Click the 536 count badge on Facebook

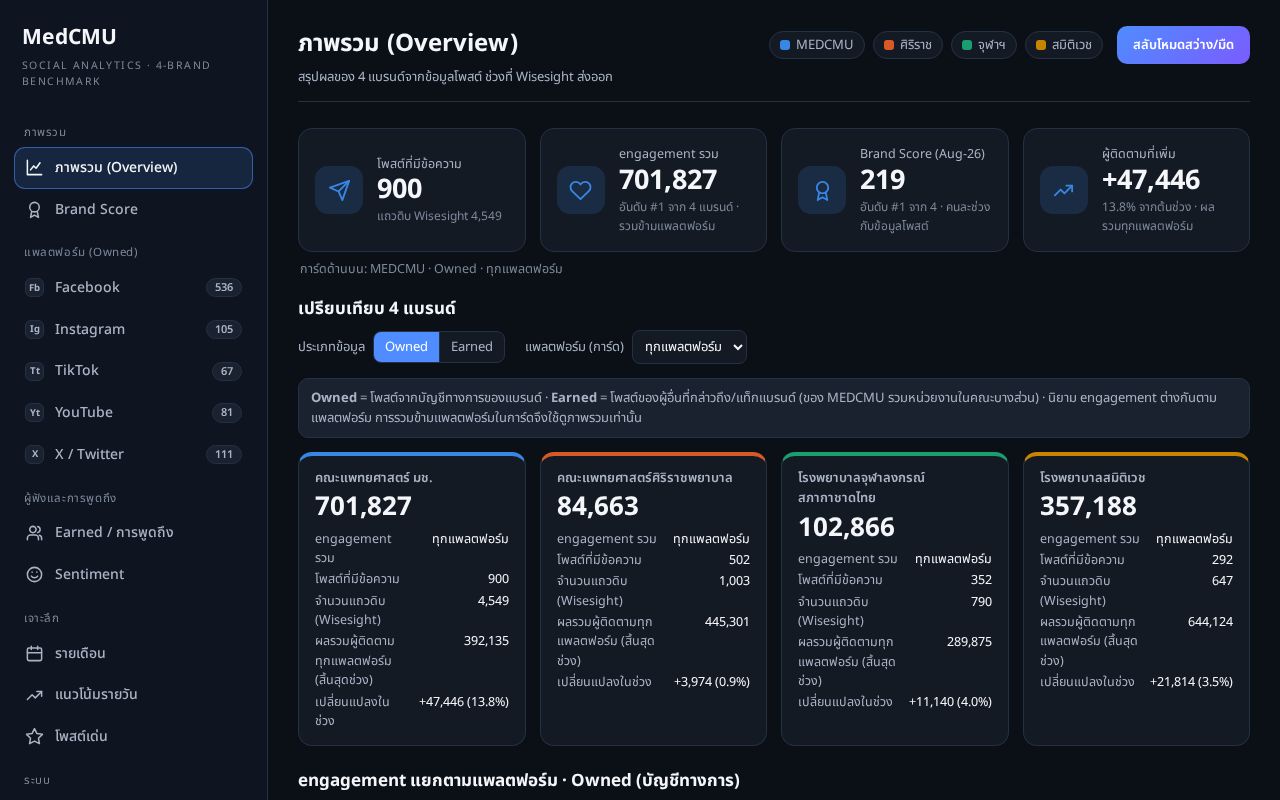224,288
